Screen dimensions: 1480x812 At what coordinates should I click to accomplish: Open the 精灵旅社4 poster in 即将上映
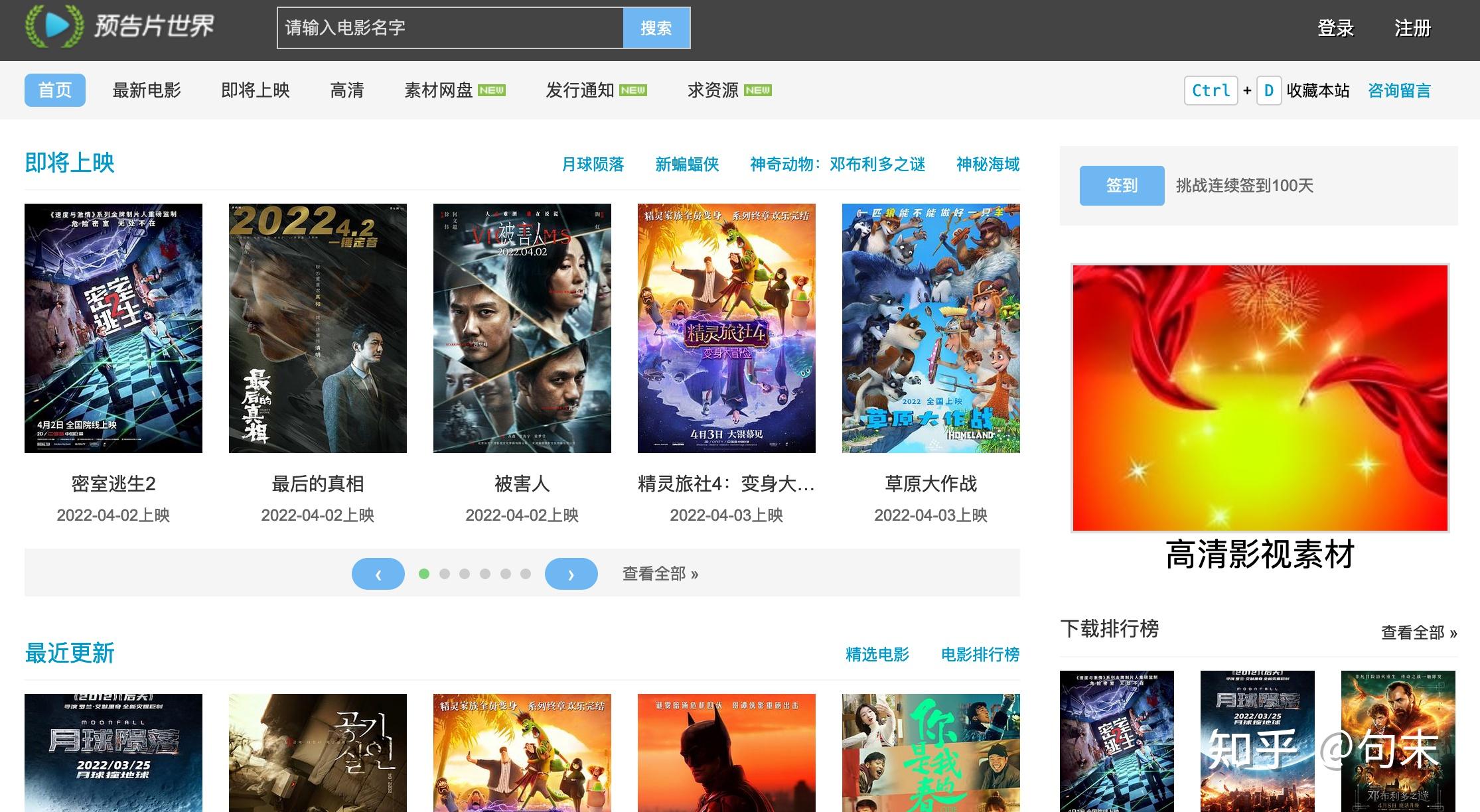click(x=727, y=328)
